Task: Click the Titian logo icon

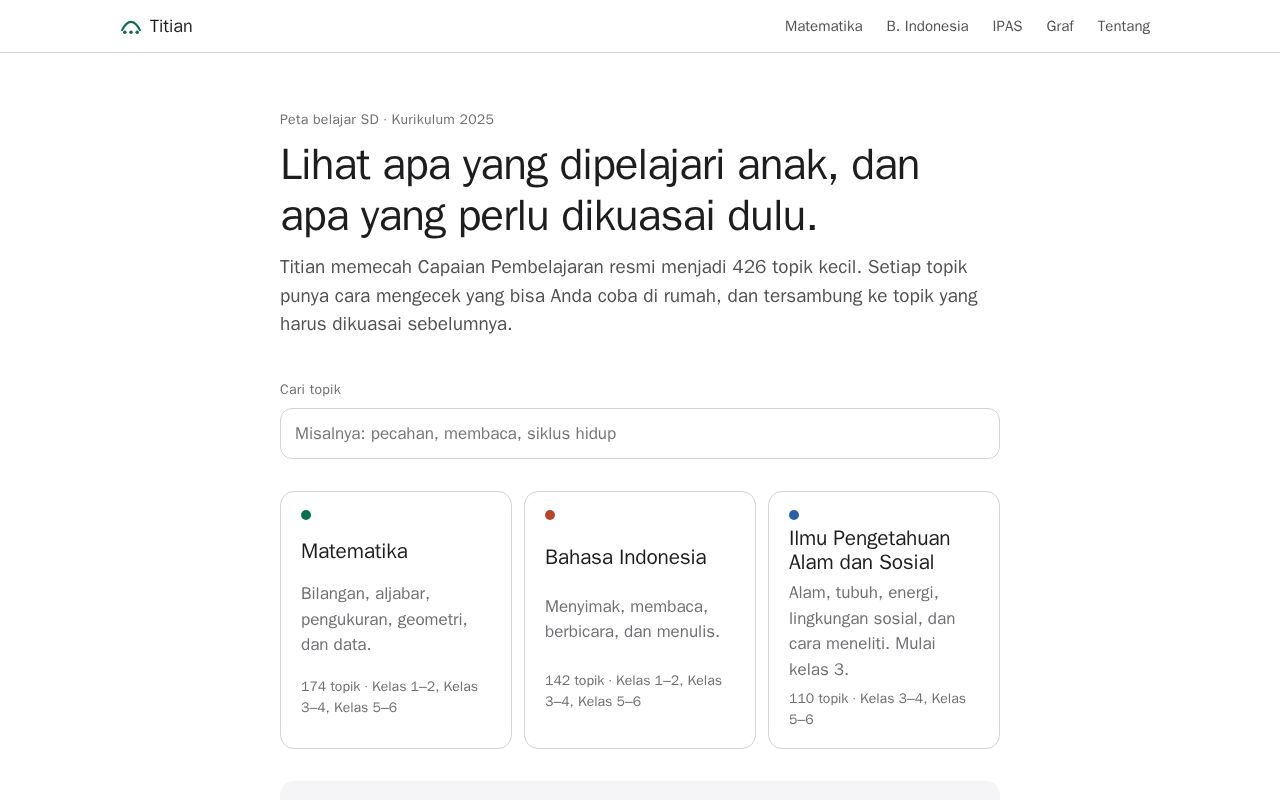Action: coord(131,27)
